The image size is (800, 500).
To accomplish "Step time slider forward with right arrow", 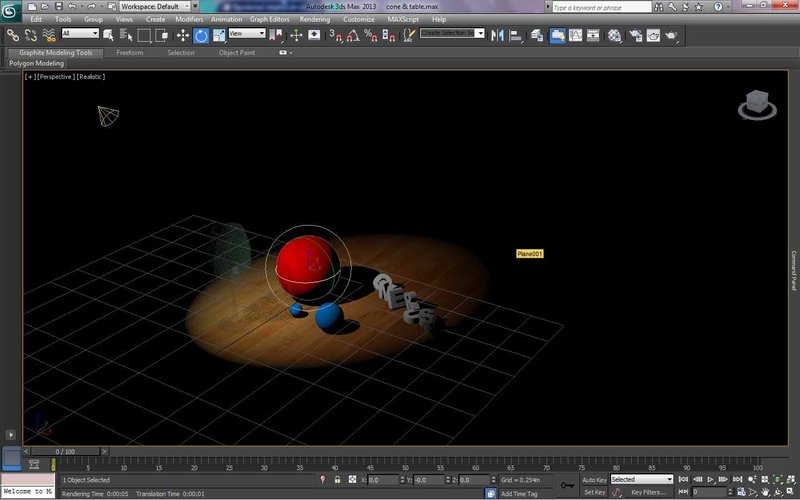I will 104,452.
